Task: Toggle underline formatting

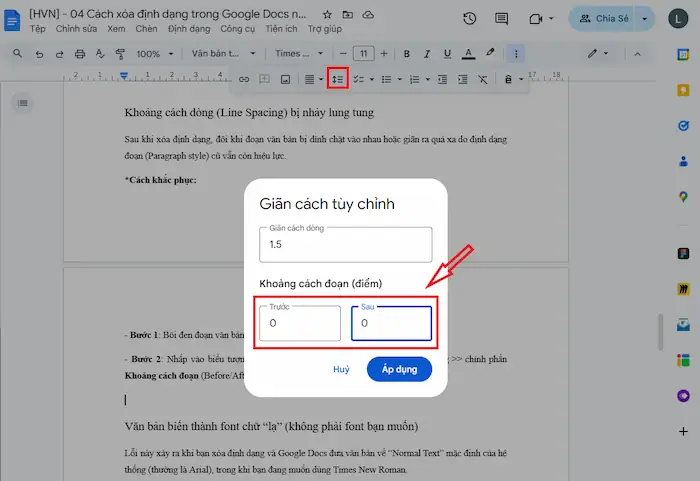Action: click(444, 53)
